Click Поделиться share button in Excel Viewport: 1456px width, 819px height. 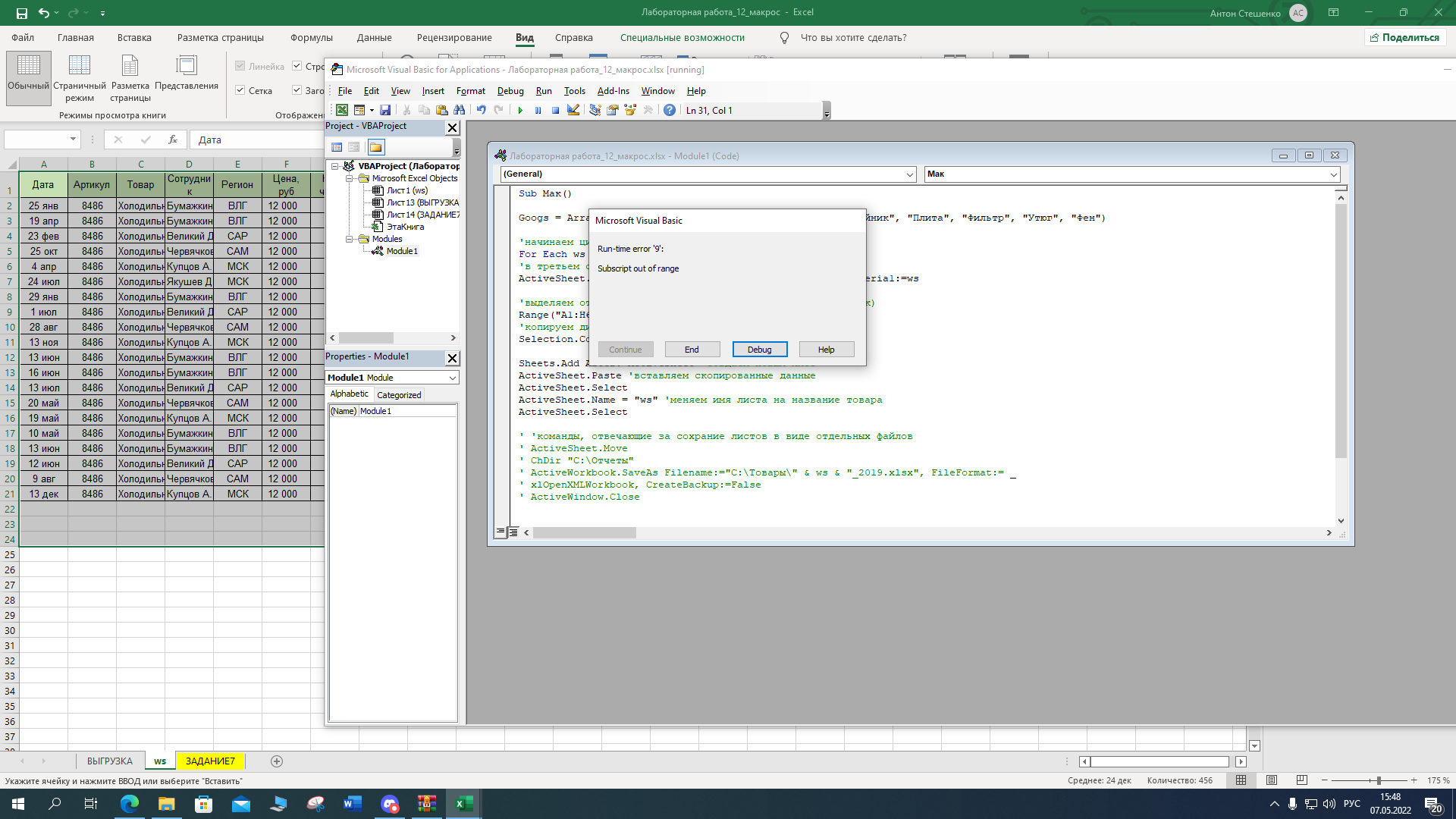pyautogui.click(x=1405, y=37)
